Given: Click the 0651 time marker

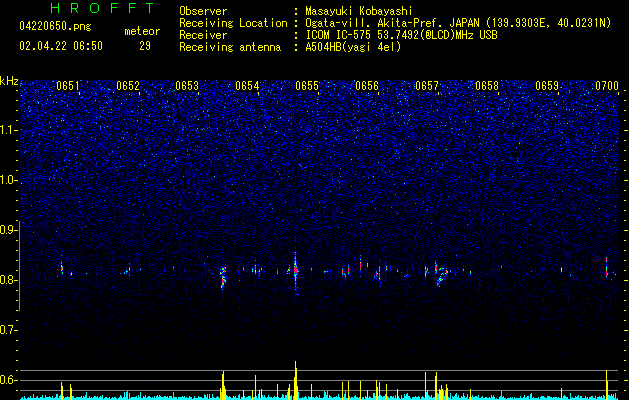Looking at the screenshot, I should click(x=68, y=86).
